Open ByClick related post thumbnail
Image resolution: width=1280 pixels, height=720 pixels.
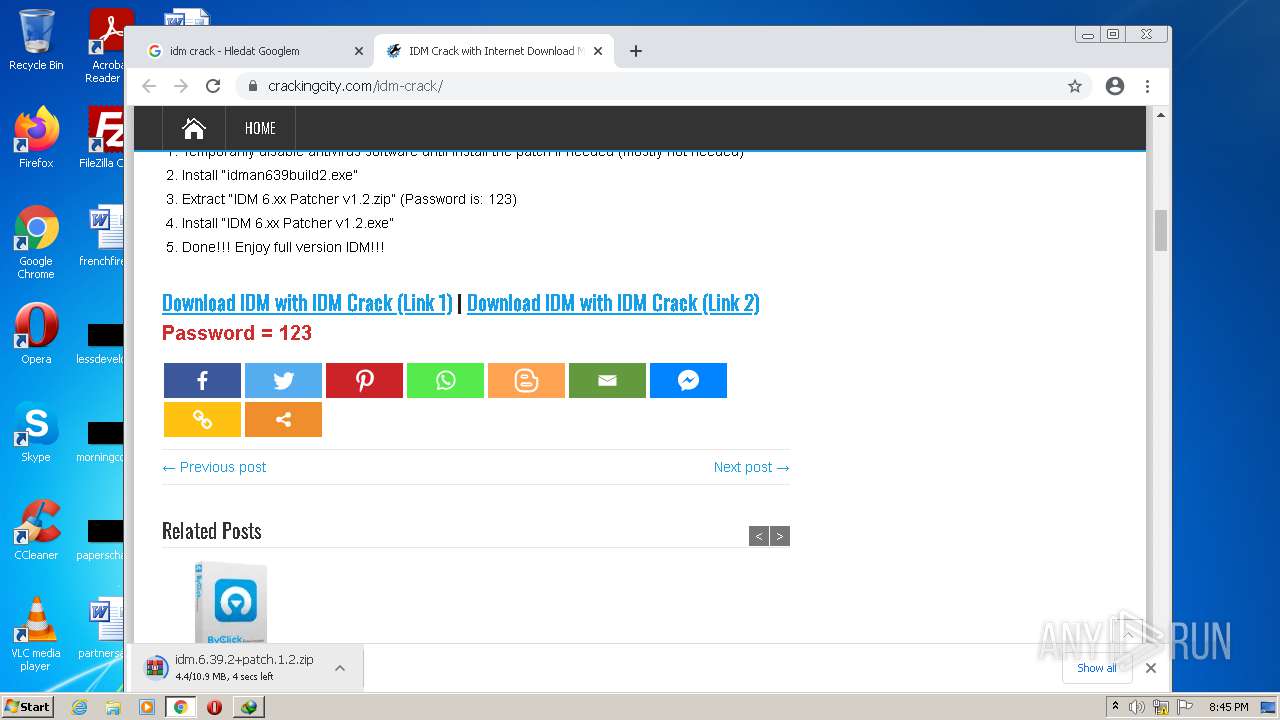pos(231,602)
